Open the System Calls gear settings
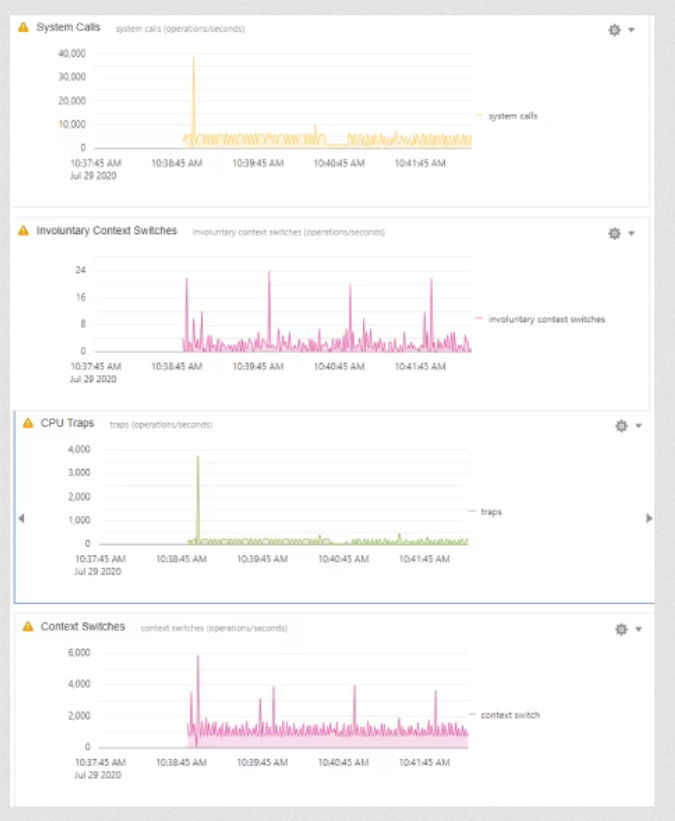This screenshot has width=675, height=821. click(615, 30)
